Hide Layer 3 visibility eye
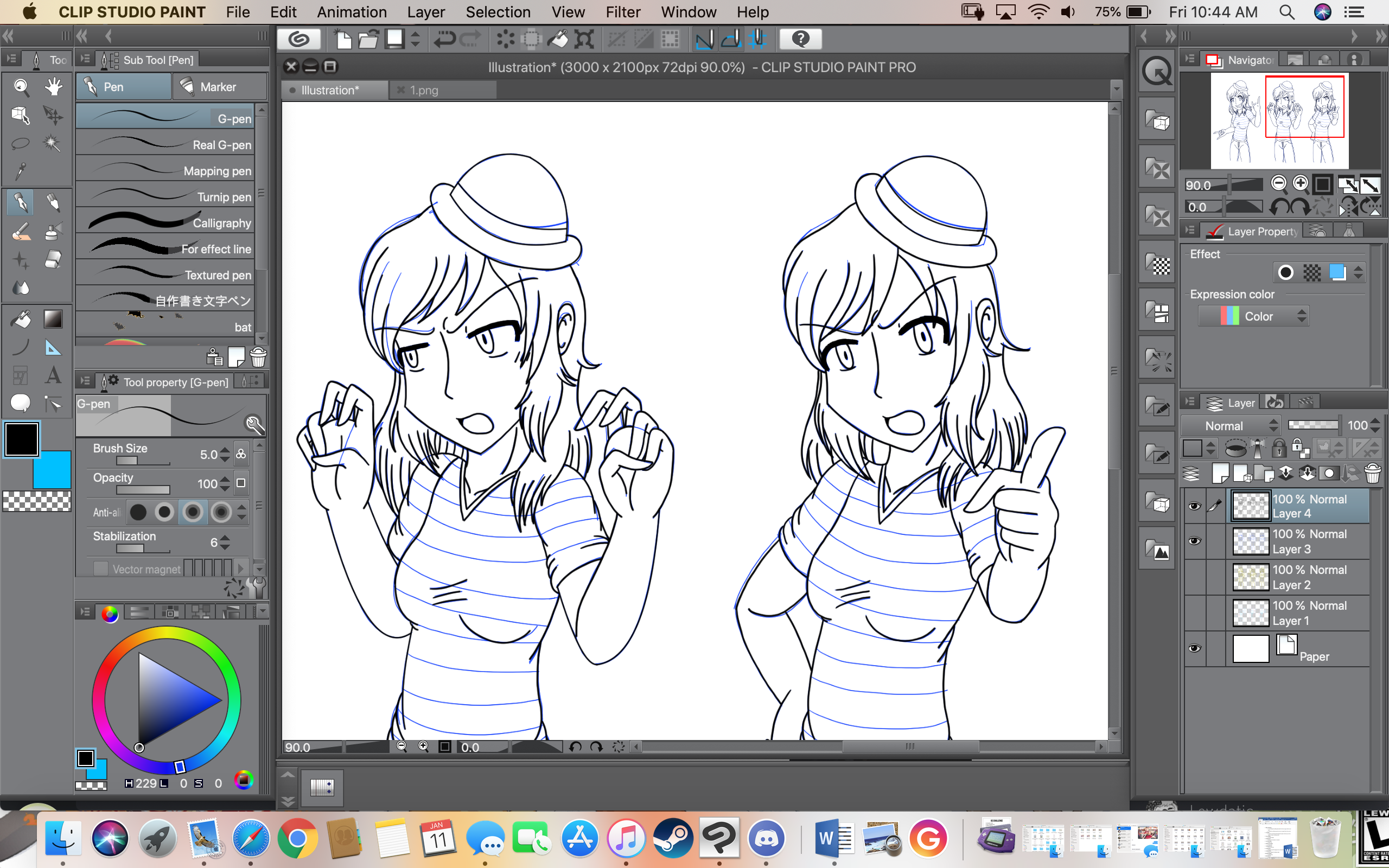Screen dimensions: 1389x868 tap(1194, 541)
